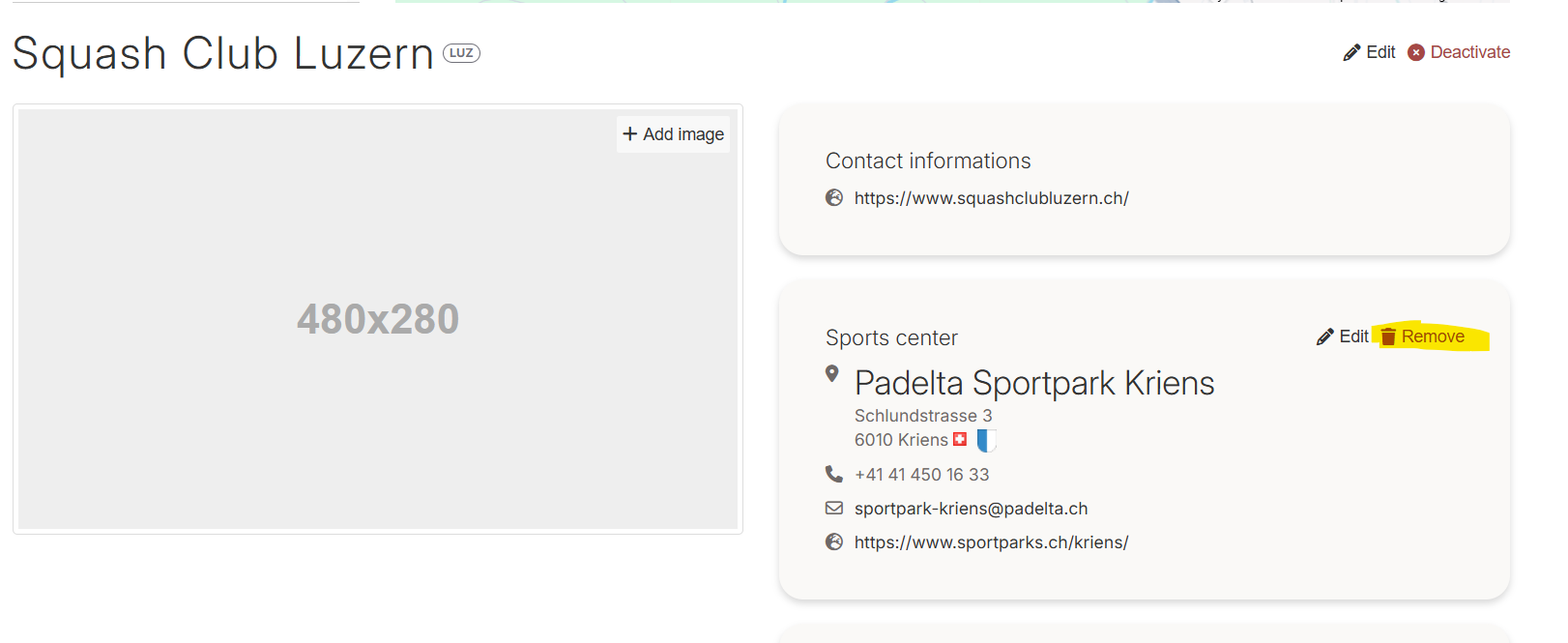Select the phone number +41 41 450 16 33
Viewport: 1568px width, 643px height.
[x=921, y=475]
